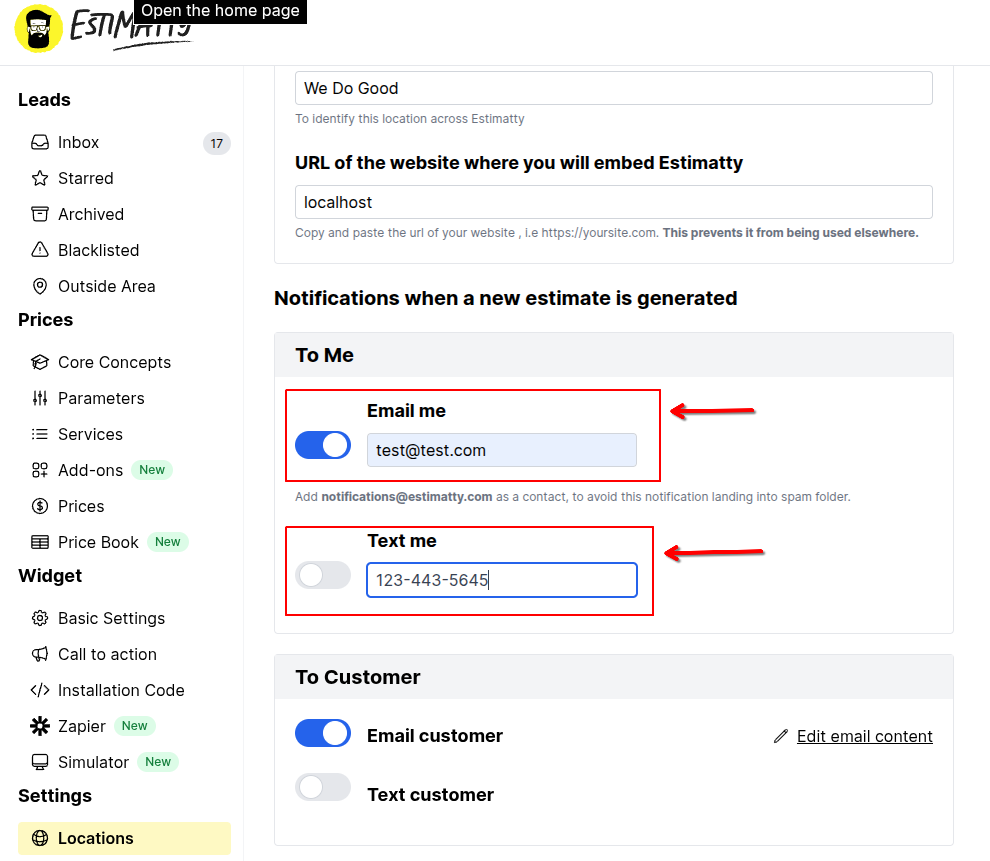Open the Edit email content link

[x=864, y=736]
